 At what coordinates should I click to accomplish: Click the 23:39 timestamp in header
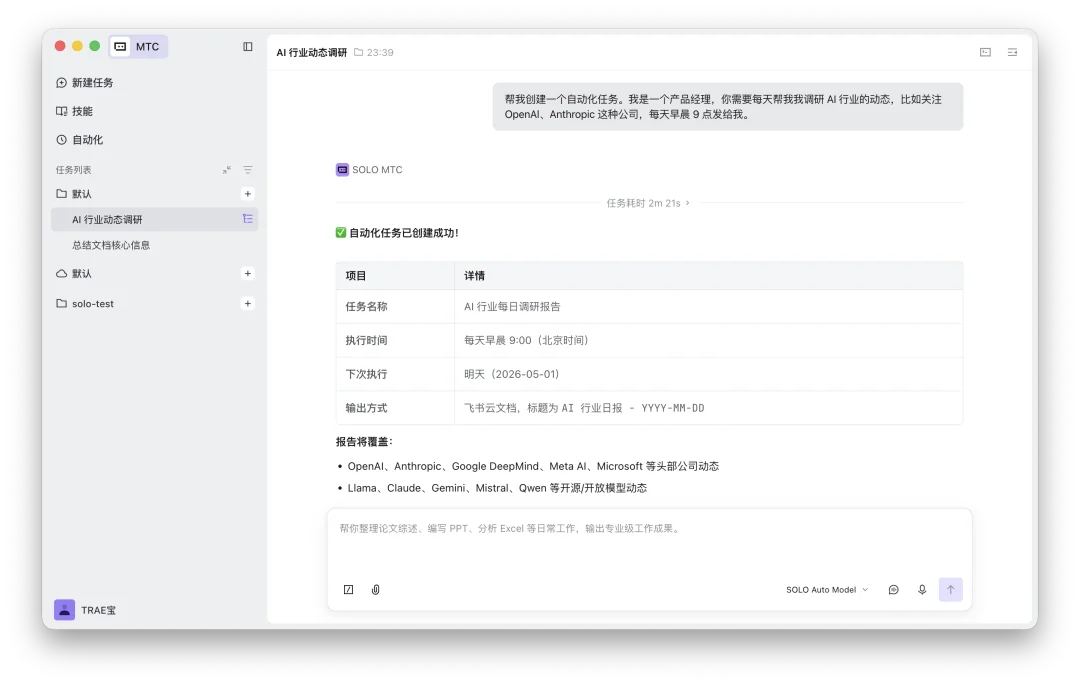click(x=380, y=52)
